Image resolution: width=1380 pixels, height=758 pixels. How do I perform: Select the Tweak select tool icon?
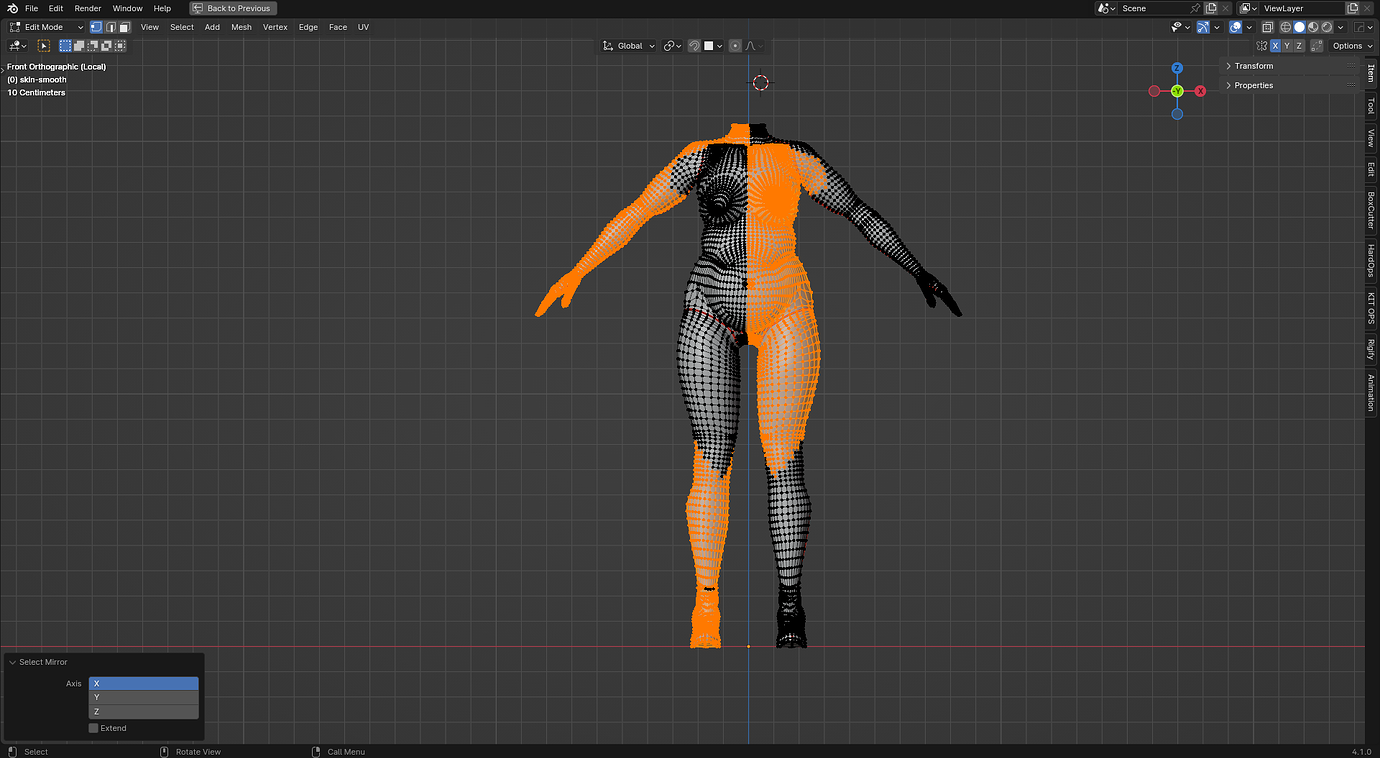point(44,45)
